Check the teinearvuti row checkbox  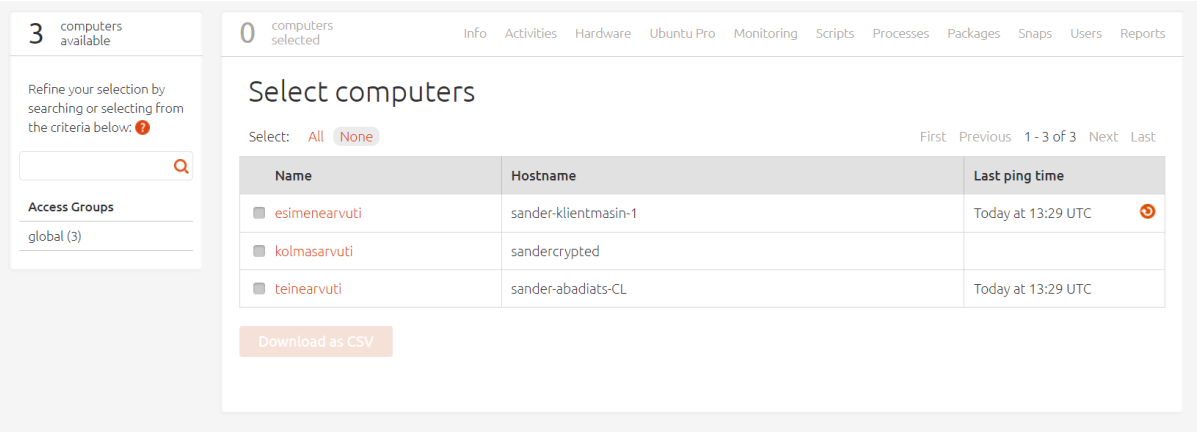[x=259, y=289]
